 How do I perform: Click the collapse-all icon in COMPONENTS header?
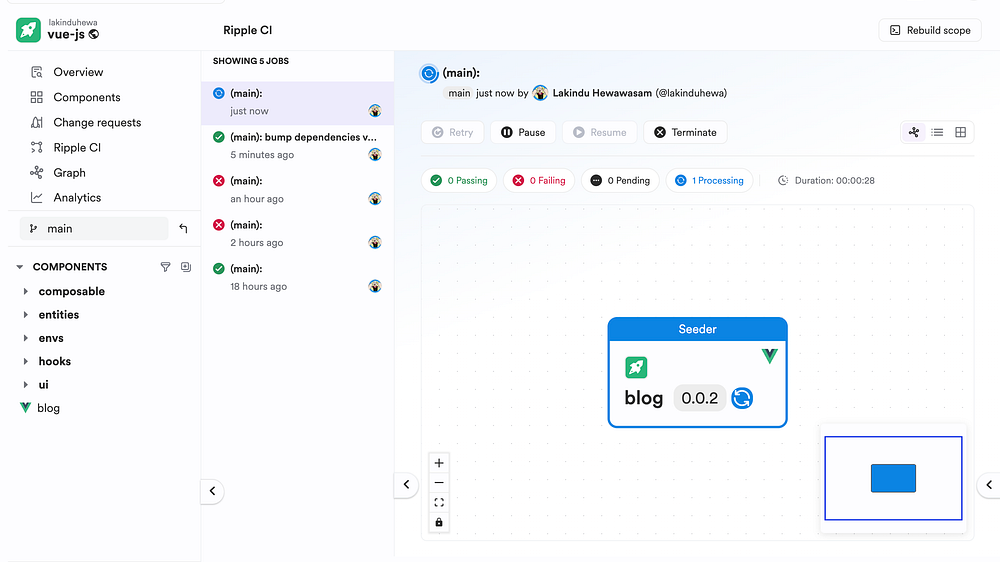186,267
